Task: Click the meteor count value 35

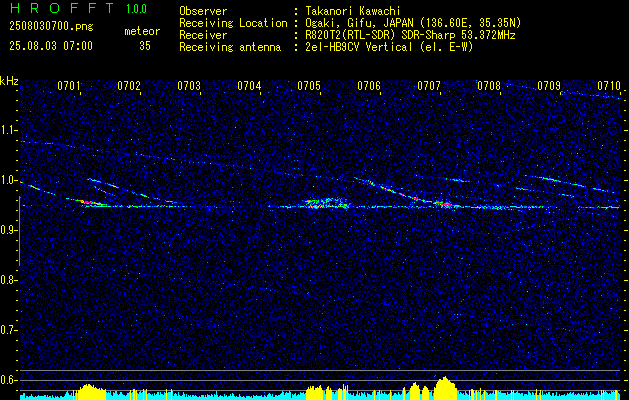Action: (x=145, y=46)
